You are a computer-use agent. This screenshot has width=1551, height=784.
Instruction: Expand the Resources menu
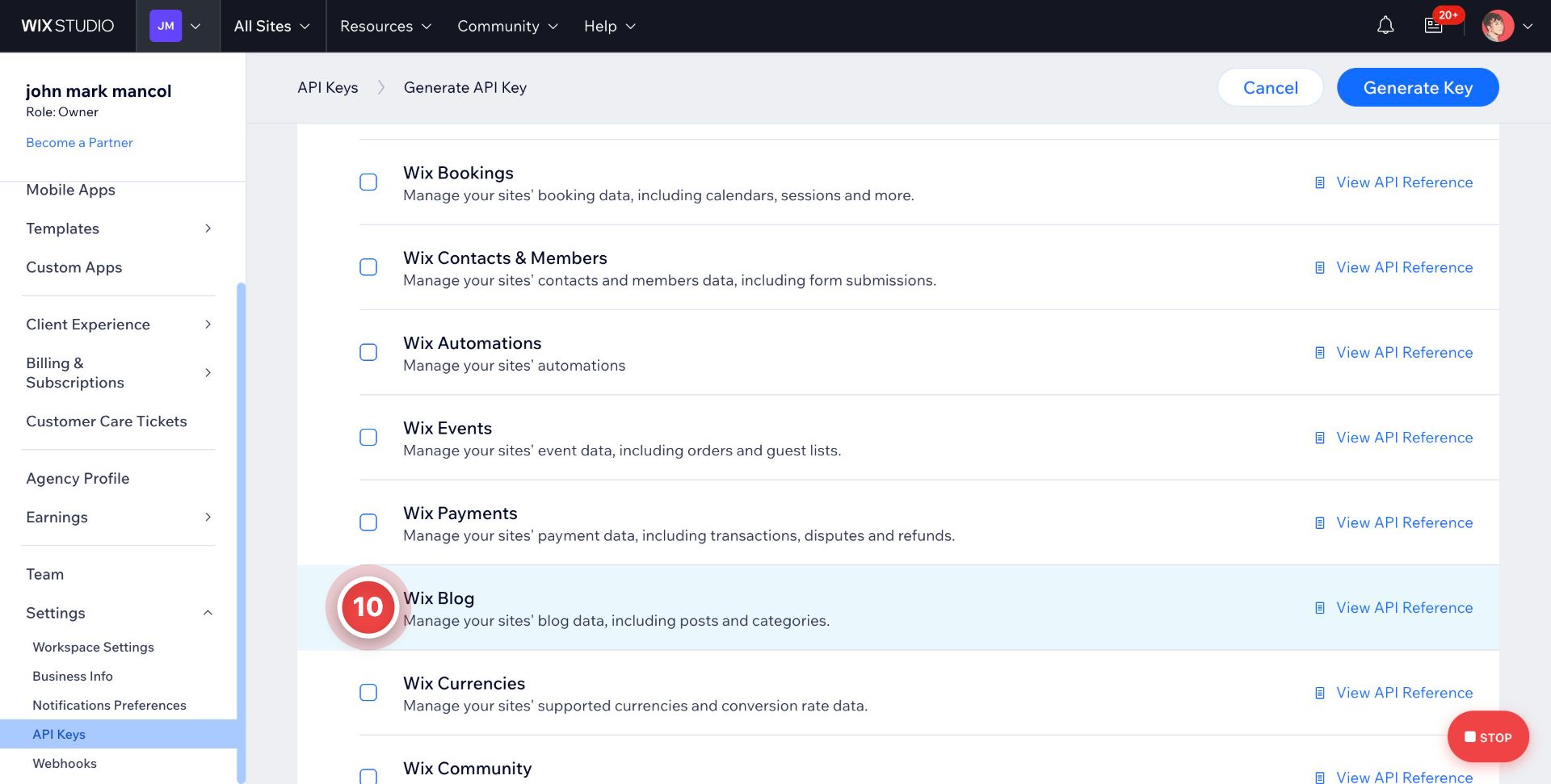click(385, 26)
